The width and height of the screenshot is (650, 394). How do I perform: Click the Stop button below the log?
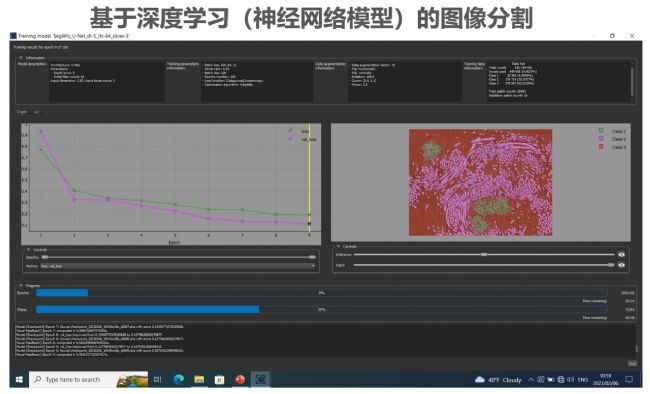[632, 363]
